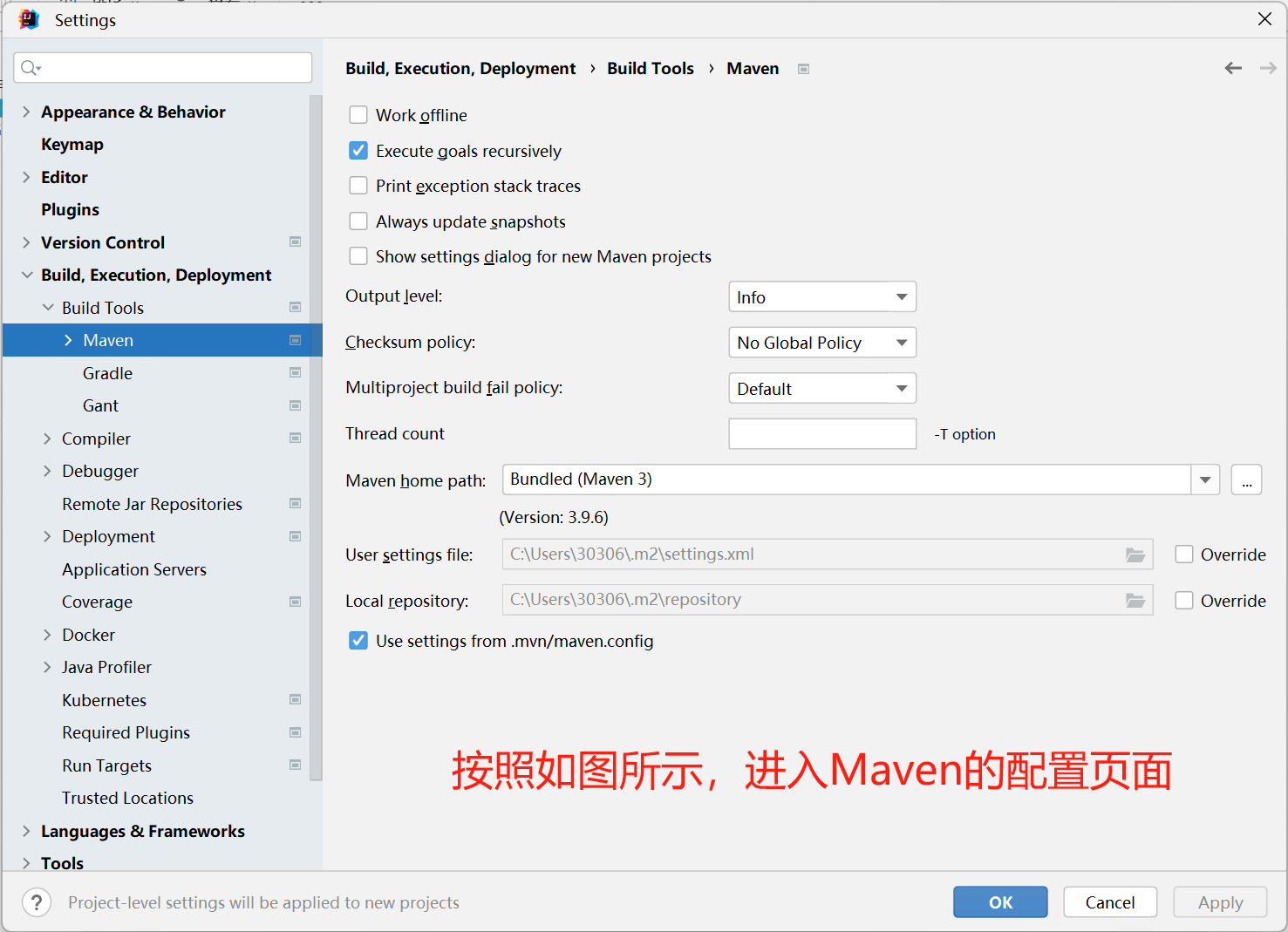Collapse Build, Execution, Deployment chevron
1288x932 pixels.
[26, 275]
